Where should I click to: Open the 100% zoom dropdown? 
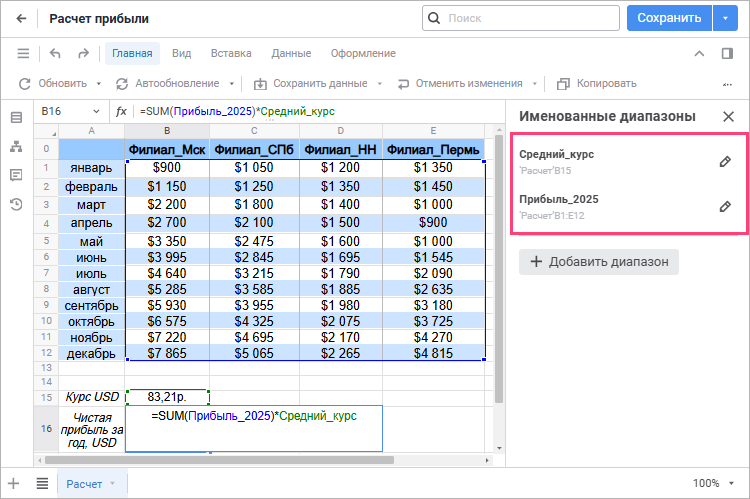(731, 484)
